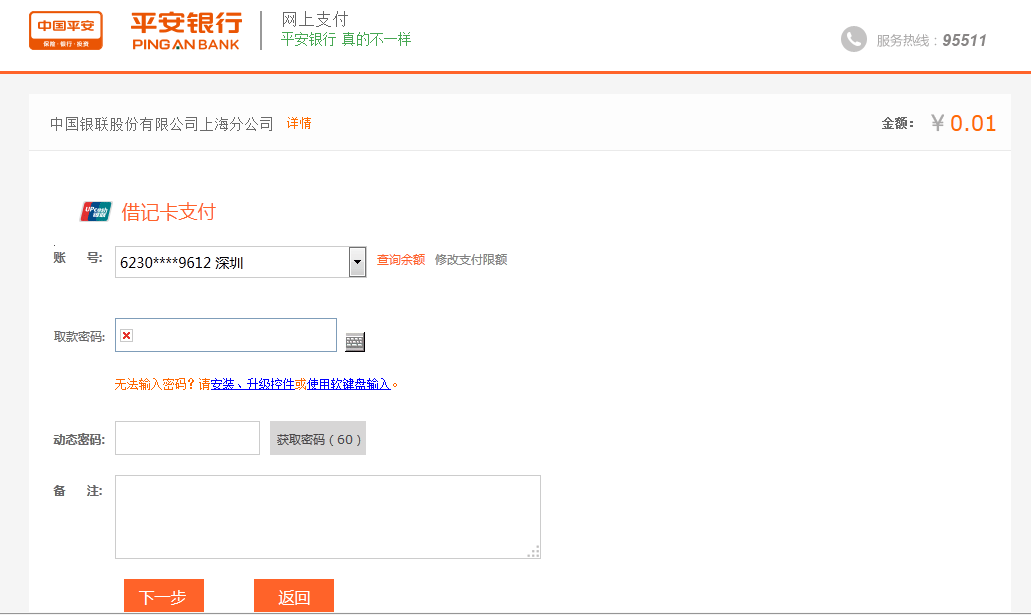Click the 中国平安 logo icon
The height and width of the screenshot is (615, 1031).
point(66,30)
